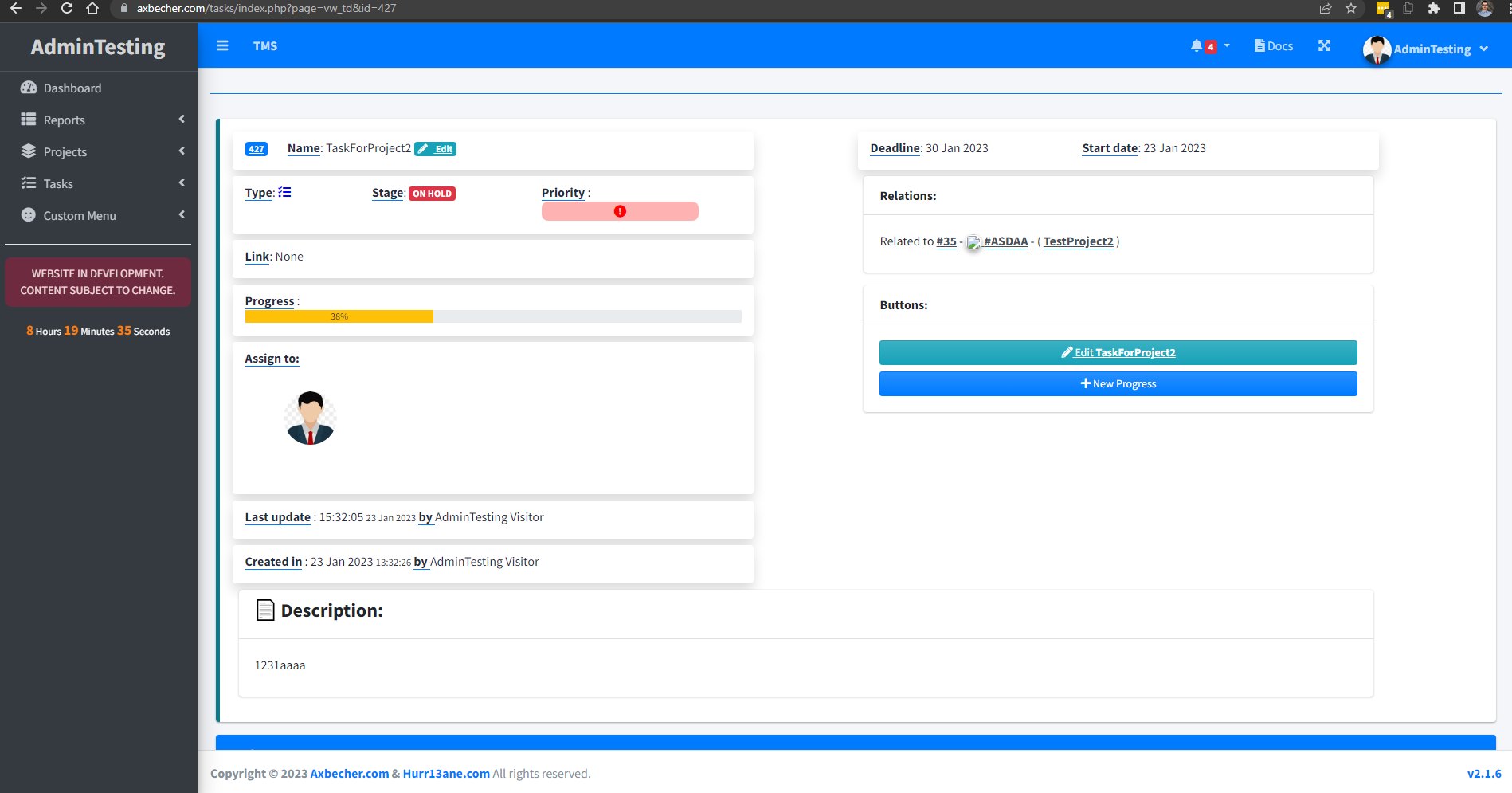Expand the Reports sidebar section

click(65, 120)
